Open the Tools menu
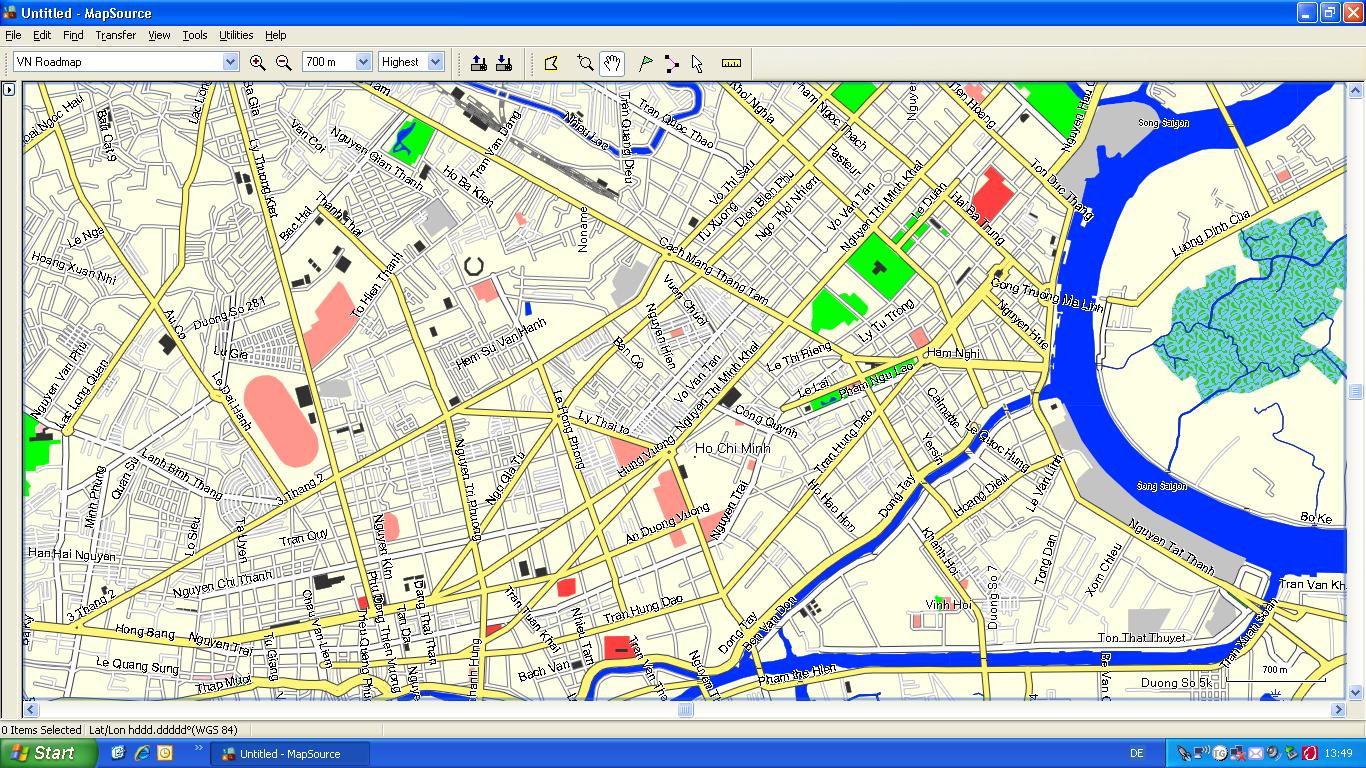 pyautogui.click(x=195, y=35)
